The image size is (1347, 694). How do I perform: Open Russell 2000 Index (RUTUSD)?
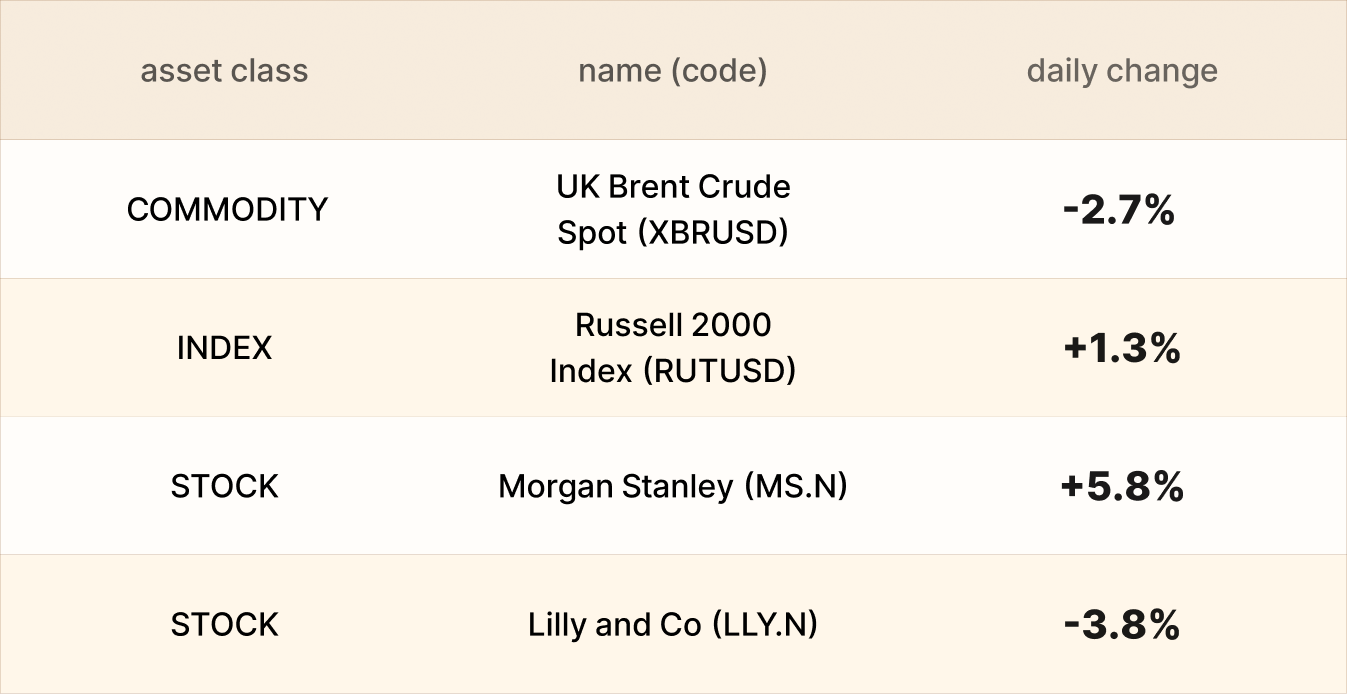pos(673,347)
